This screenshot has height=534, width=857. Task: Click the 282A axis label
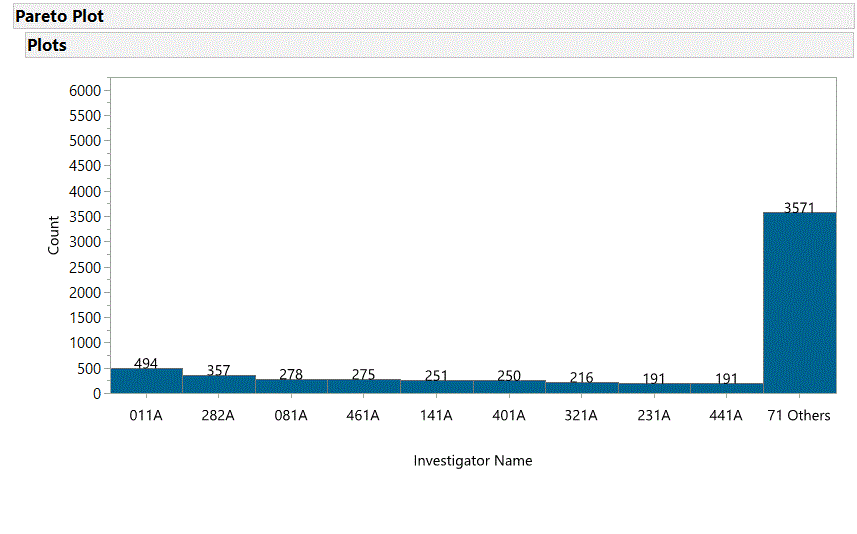tap(218, 415)
